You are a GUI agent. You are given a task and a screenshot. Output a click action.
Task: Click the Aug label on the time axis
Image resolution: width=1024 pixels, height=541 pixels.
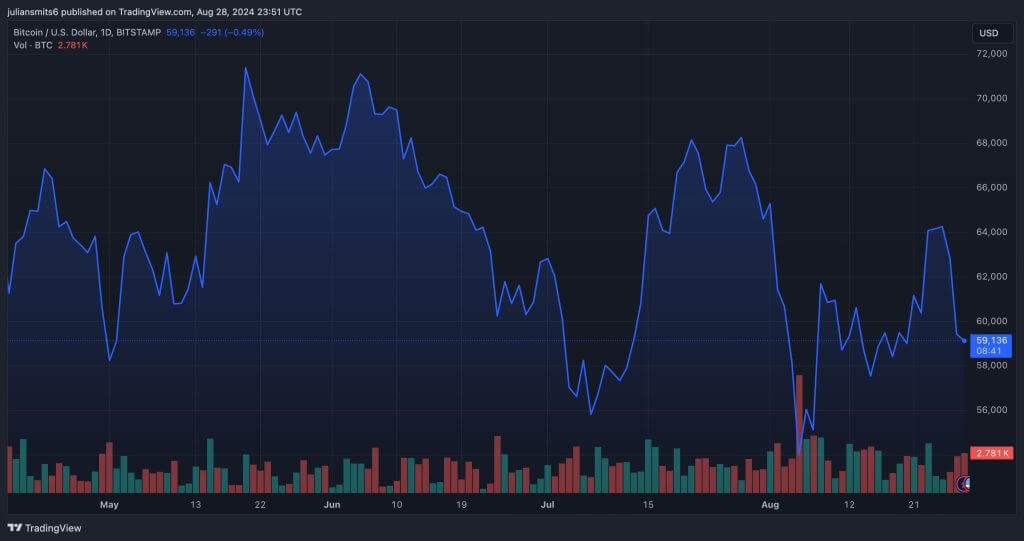click(x=768, y=505)
